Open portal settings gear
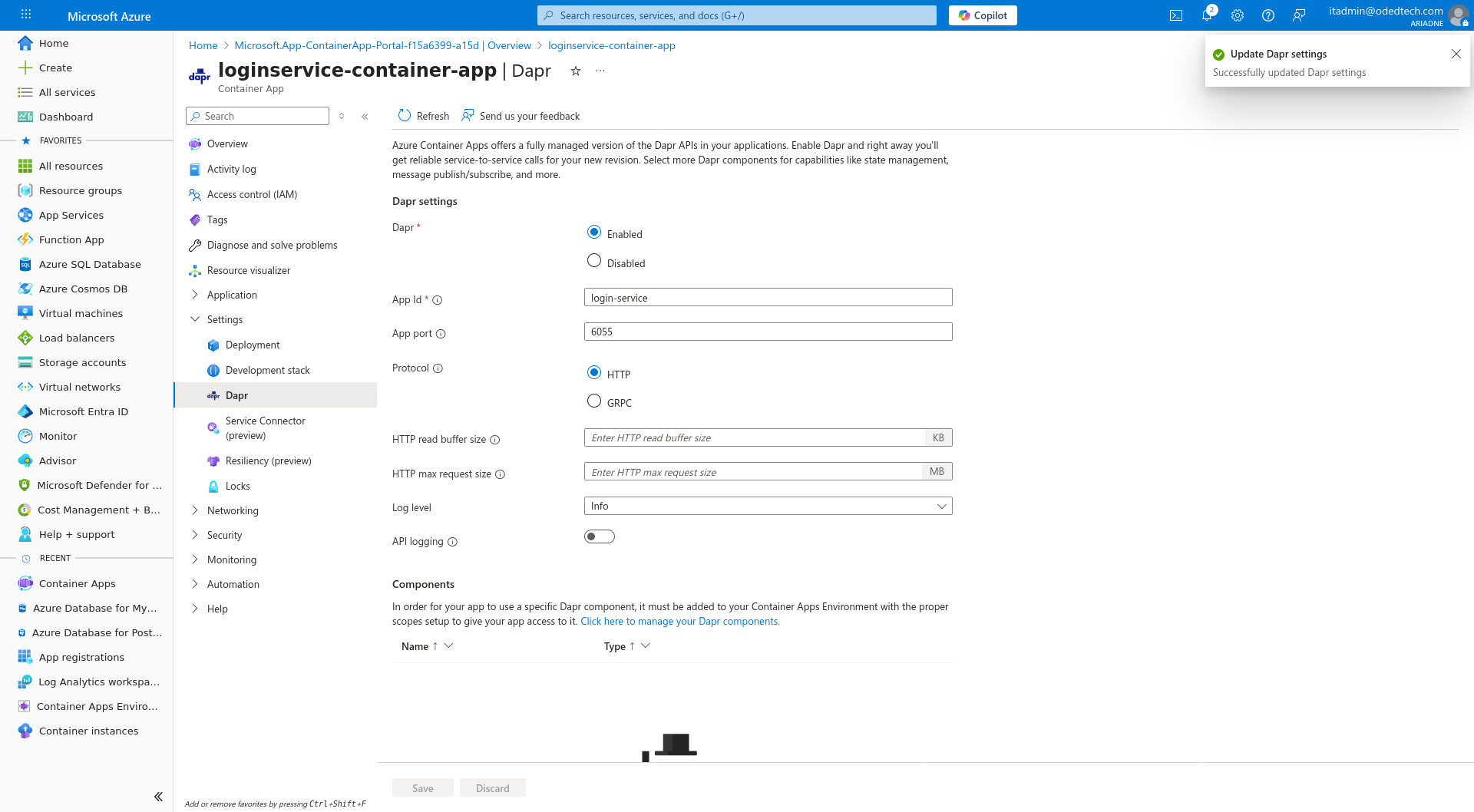Image resolution: width=1474 pixels, height=812 pixels. click(x=1238, y=15)
